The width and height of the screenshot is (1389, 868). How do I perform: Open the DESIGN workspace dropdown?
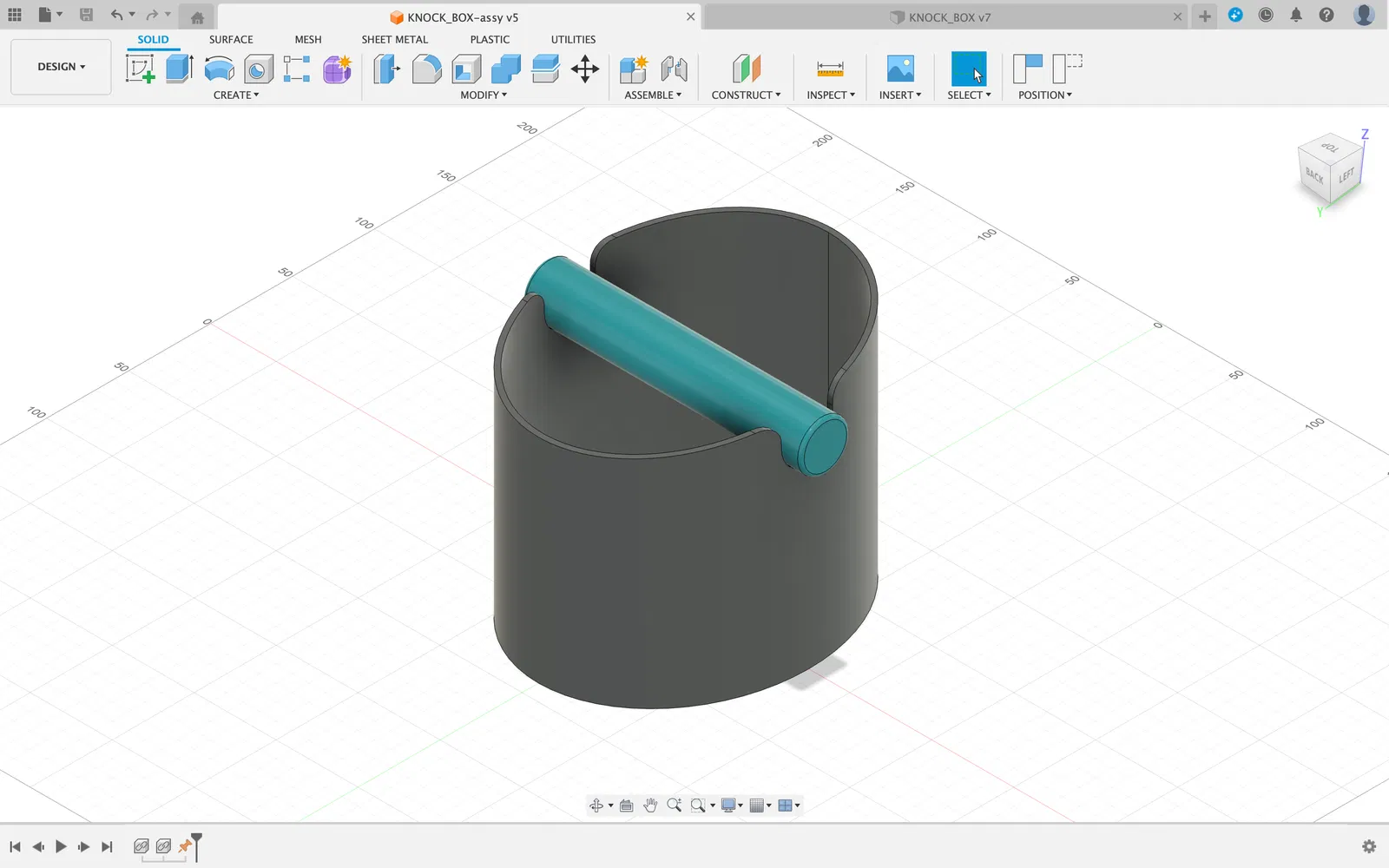coord(61,67)
